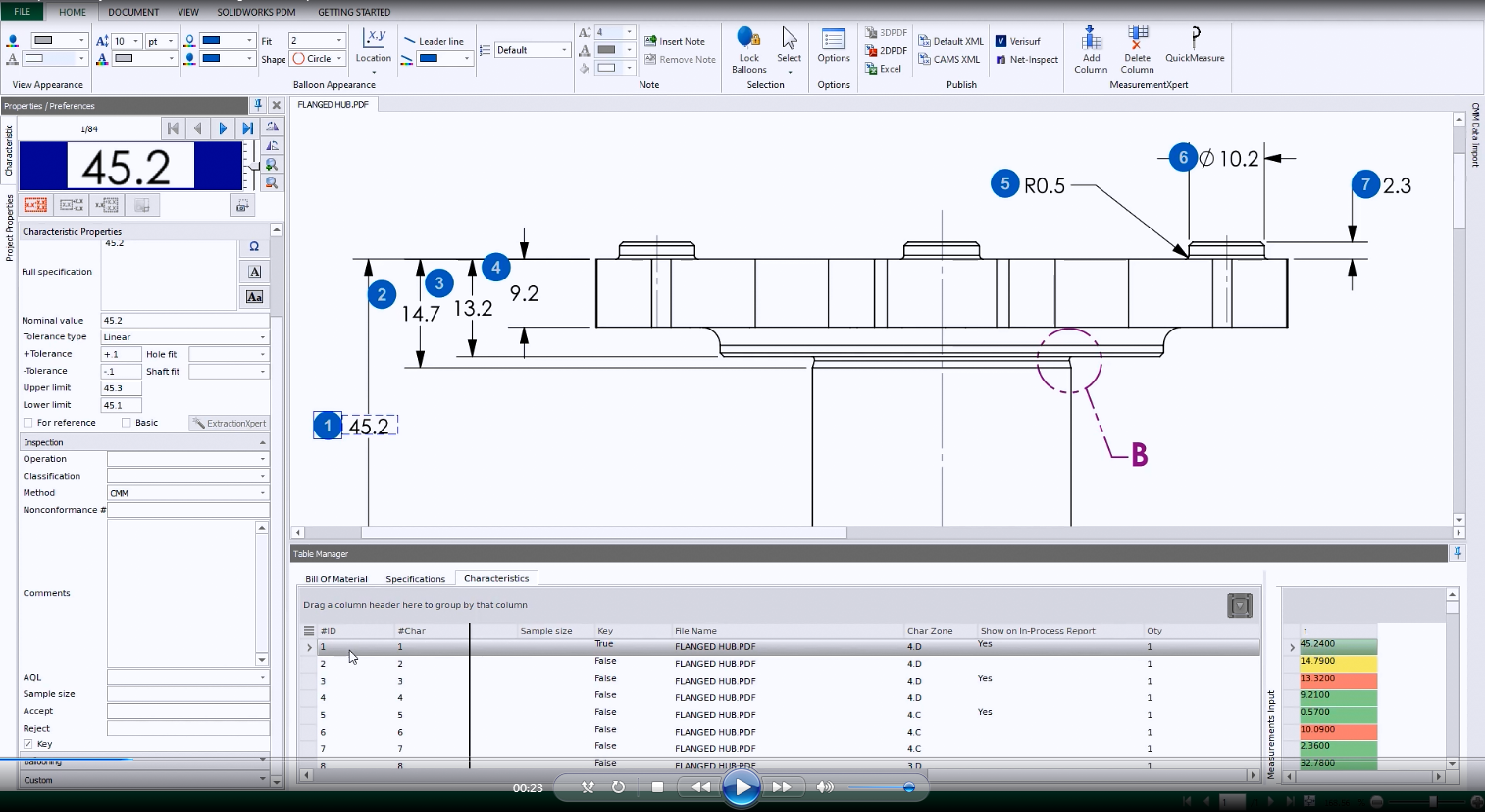Zoom out on characteristic preview
1485x812 pixels.
coord(272,182)
